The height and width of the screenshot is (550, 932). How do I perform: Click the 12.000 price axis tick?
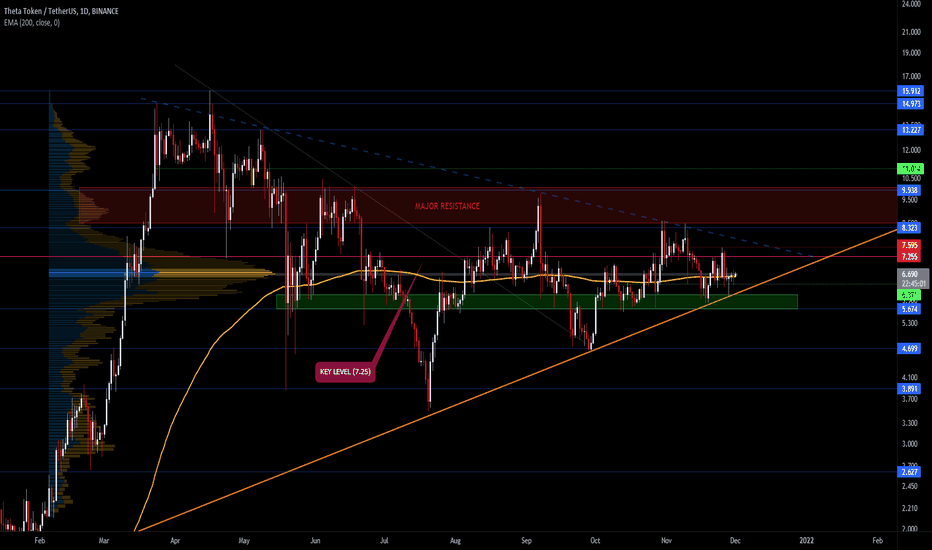911,150
